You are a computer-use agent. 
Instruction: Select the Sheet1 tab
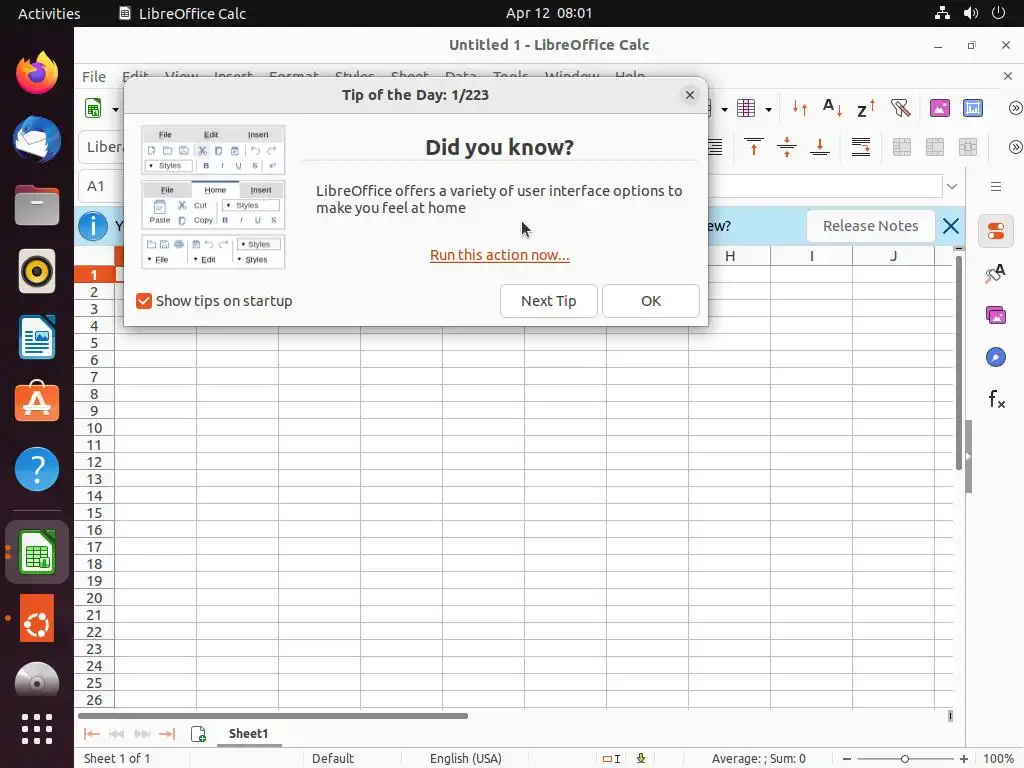(248, 734)
